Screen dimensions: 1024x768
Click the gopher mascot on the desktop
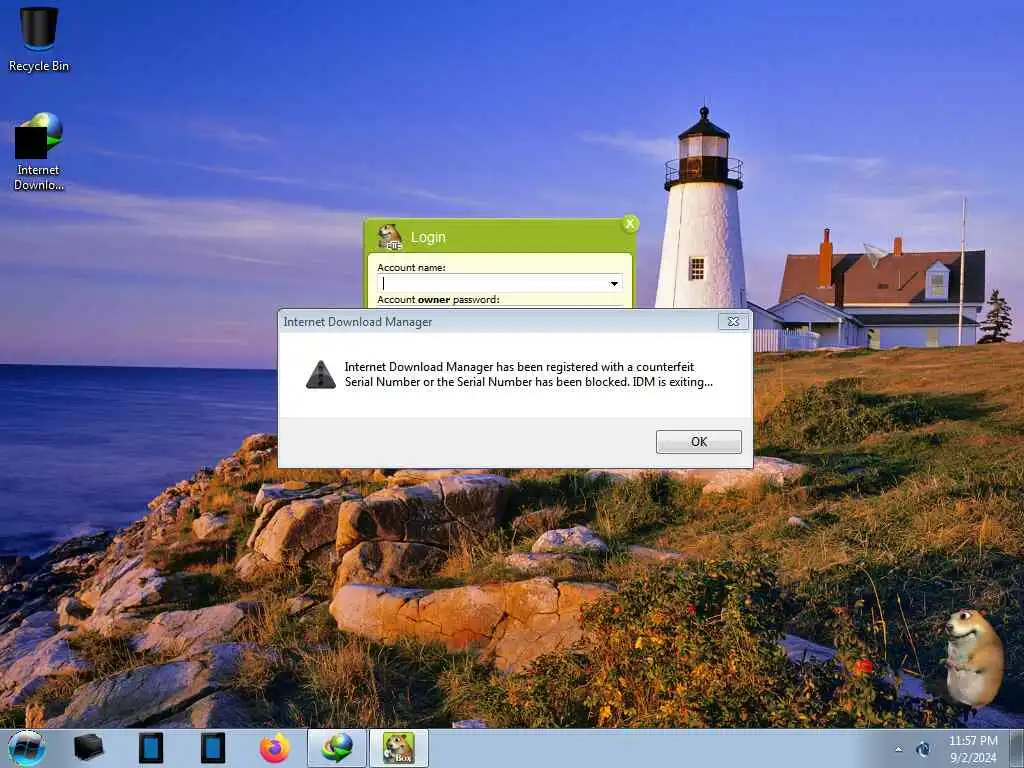pos(974,658)
